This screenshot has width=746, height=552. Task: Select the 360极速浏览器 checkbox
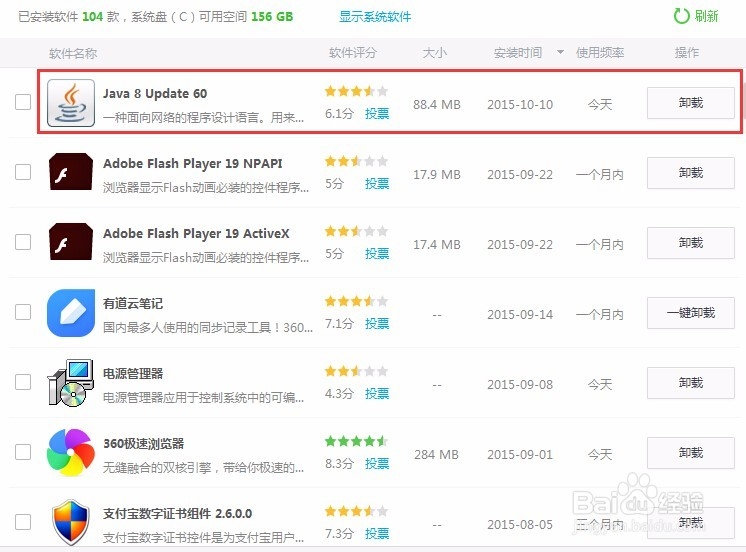[x=23, y=452]
